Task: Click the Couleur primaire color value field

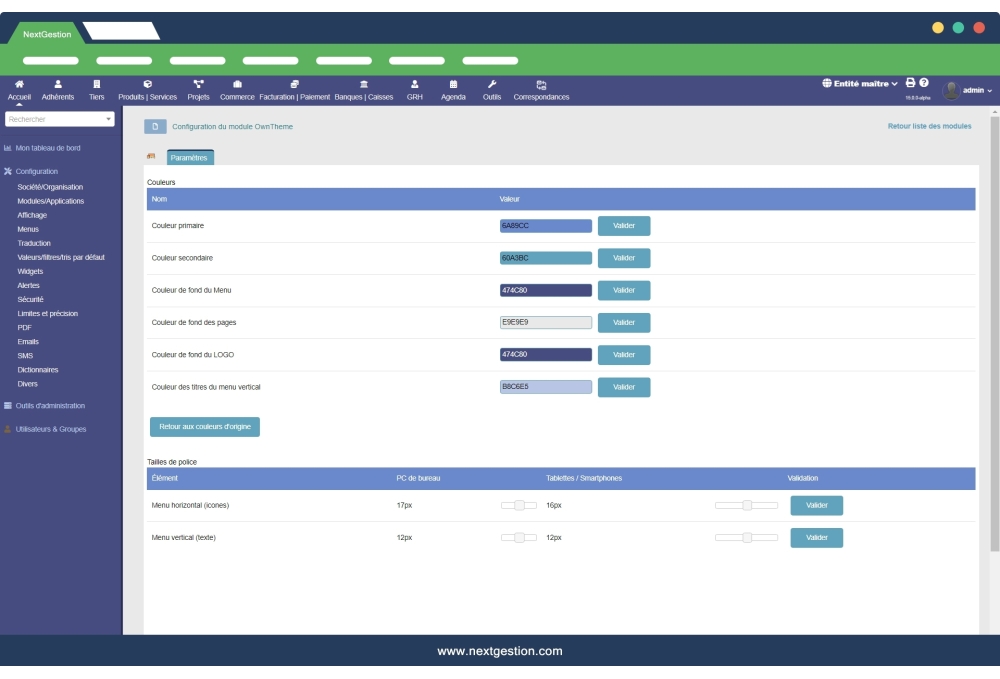Action: [x=546, y=226]
